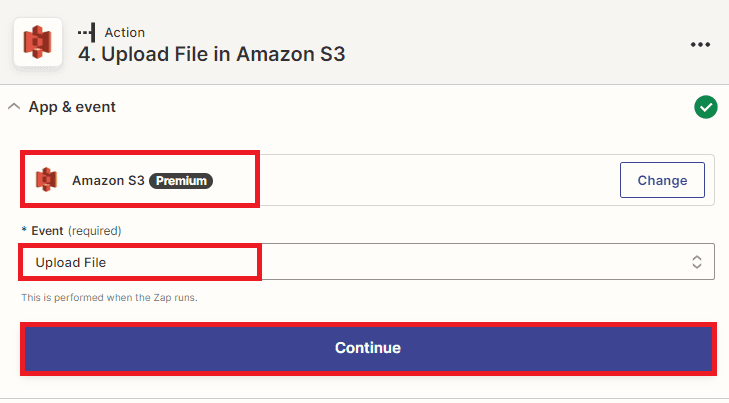The width and height of the screenshot is (729, 403).
Task: Click the (required) text next to Event
Action: [94, 230]
